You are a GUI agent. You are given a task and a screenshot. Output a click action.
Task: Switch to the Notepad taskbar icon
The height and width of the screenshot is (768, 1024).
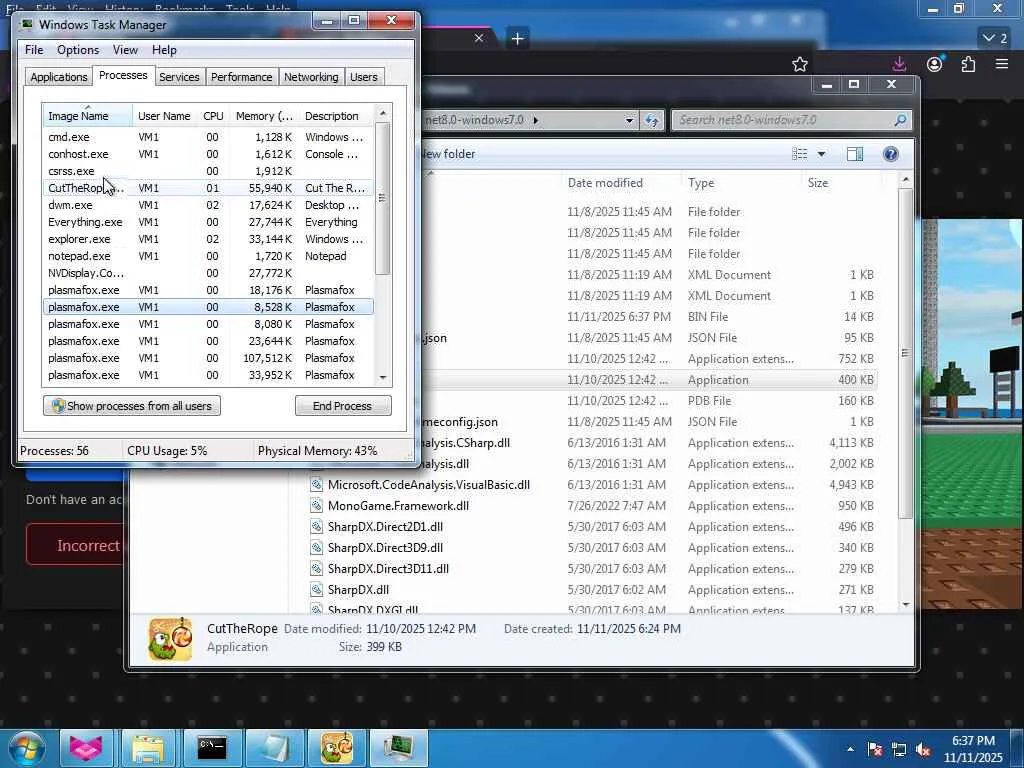click(274, 748)
